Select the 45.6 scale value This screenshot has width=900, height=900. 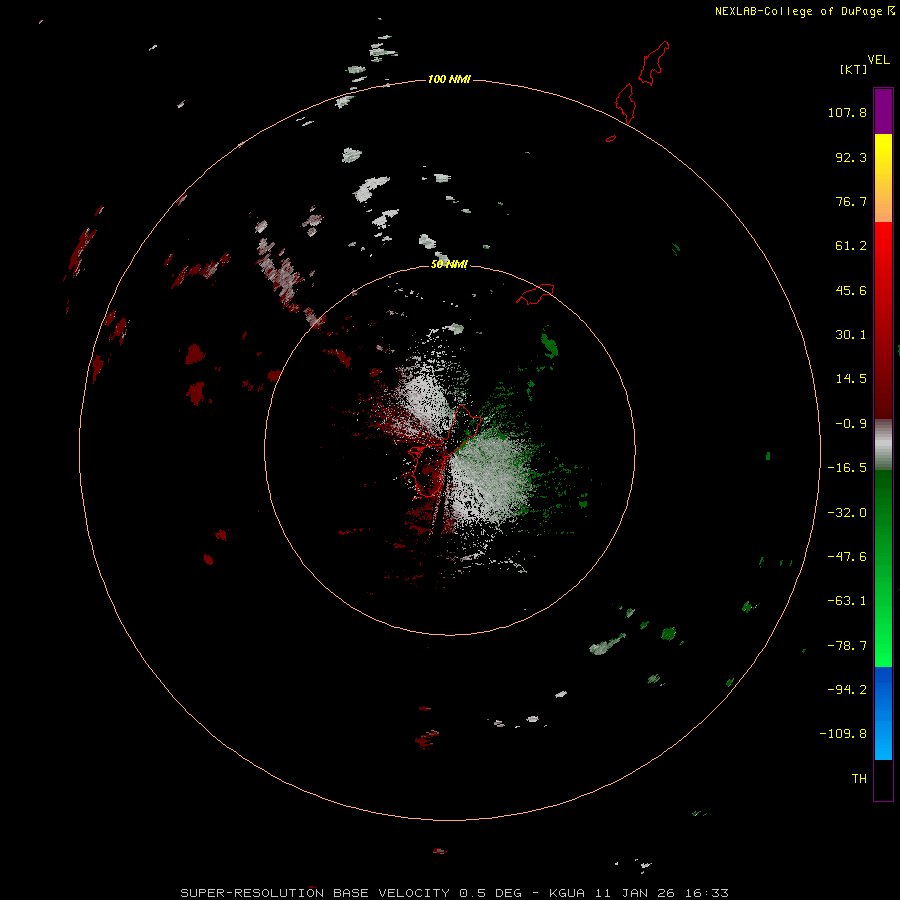(x=851, y=290)
